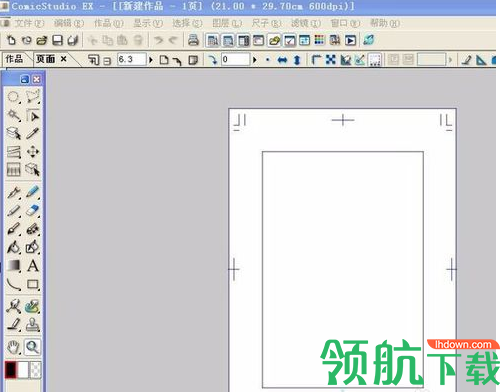This screenshot has height=392, width=500.
Task: Click the Open folder icon
Action: (x=42, y=41)
